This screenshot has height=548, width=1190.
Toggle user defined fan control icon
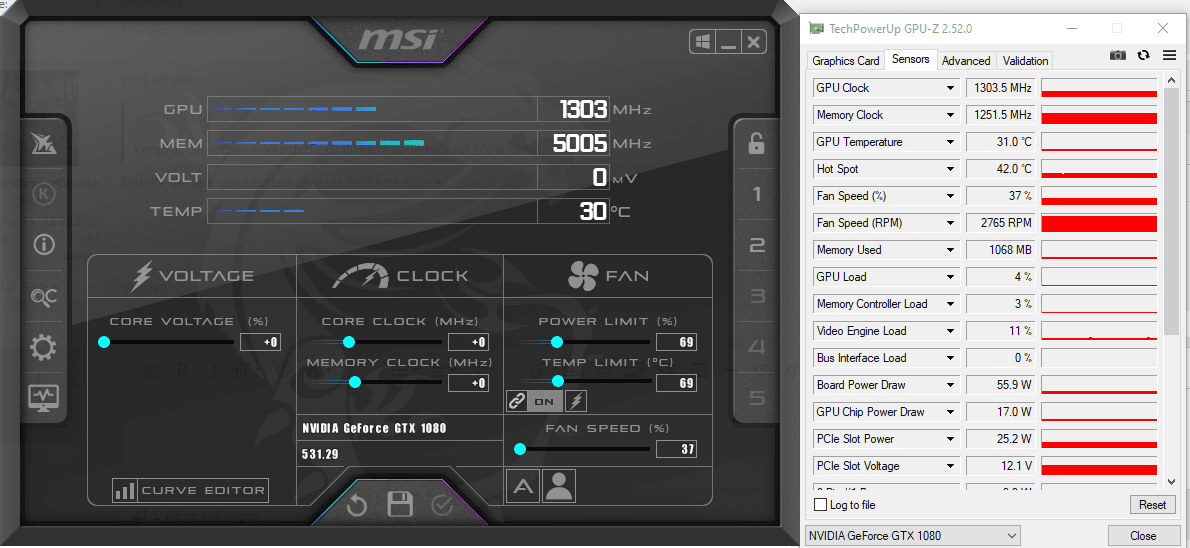click(559, 487)
